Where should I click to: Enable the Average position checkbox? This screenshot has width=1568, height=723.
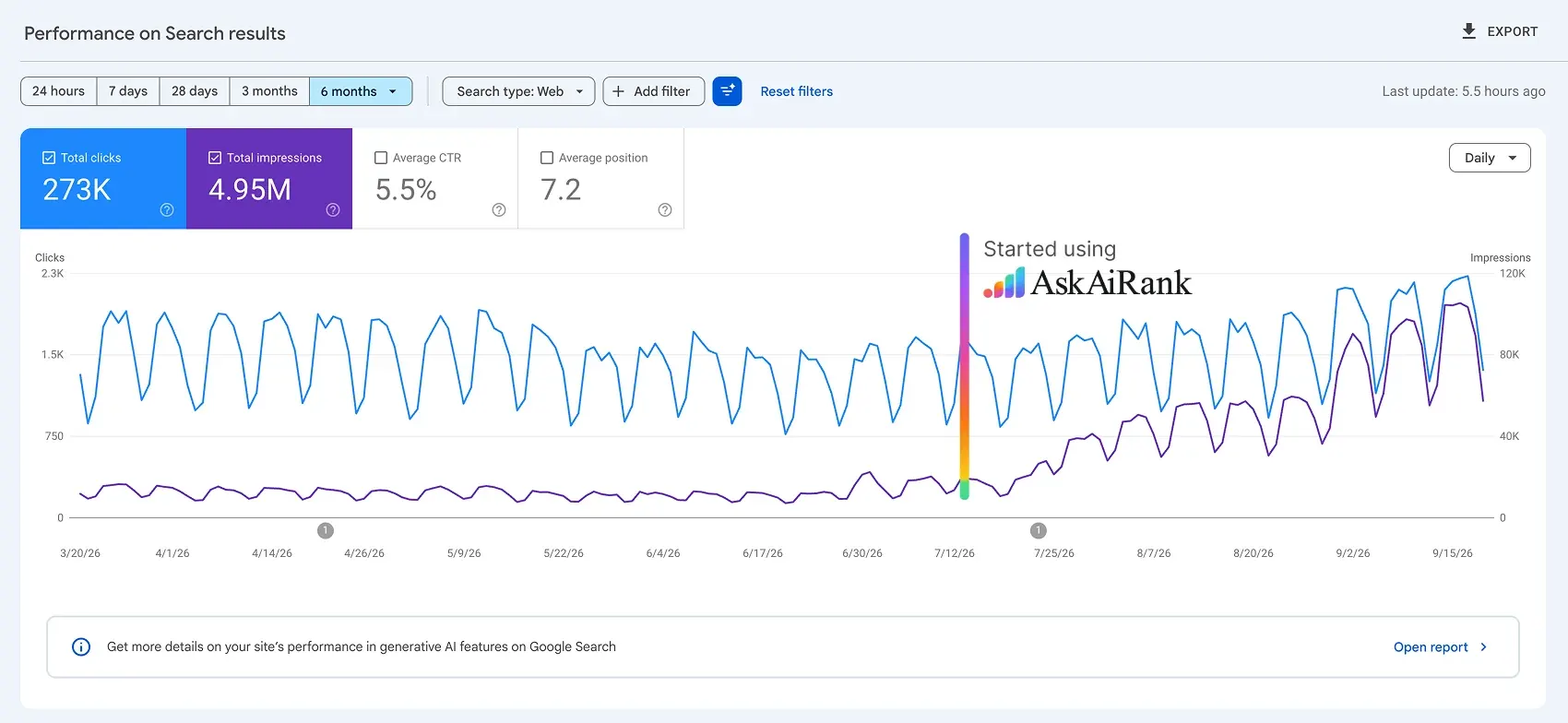(547, 158)
